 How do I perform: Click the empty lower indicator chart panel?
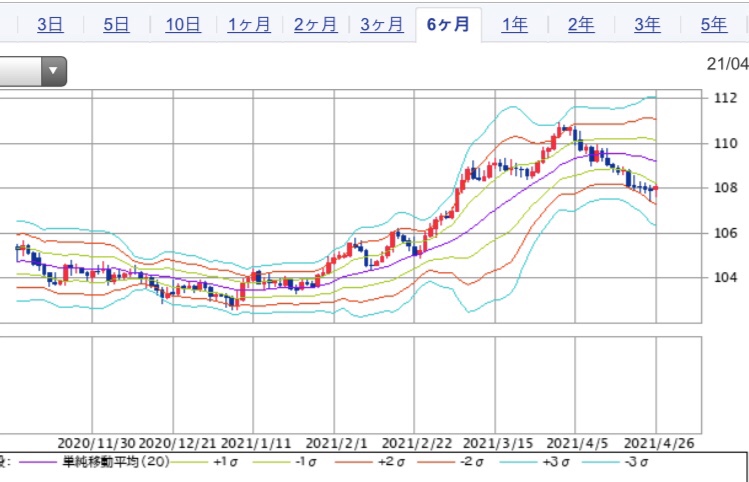[351, 385]
